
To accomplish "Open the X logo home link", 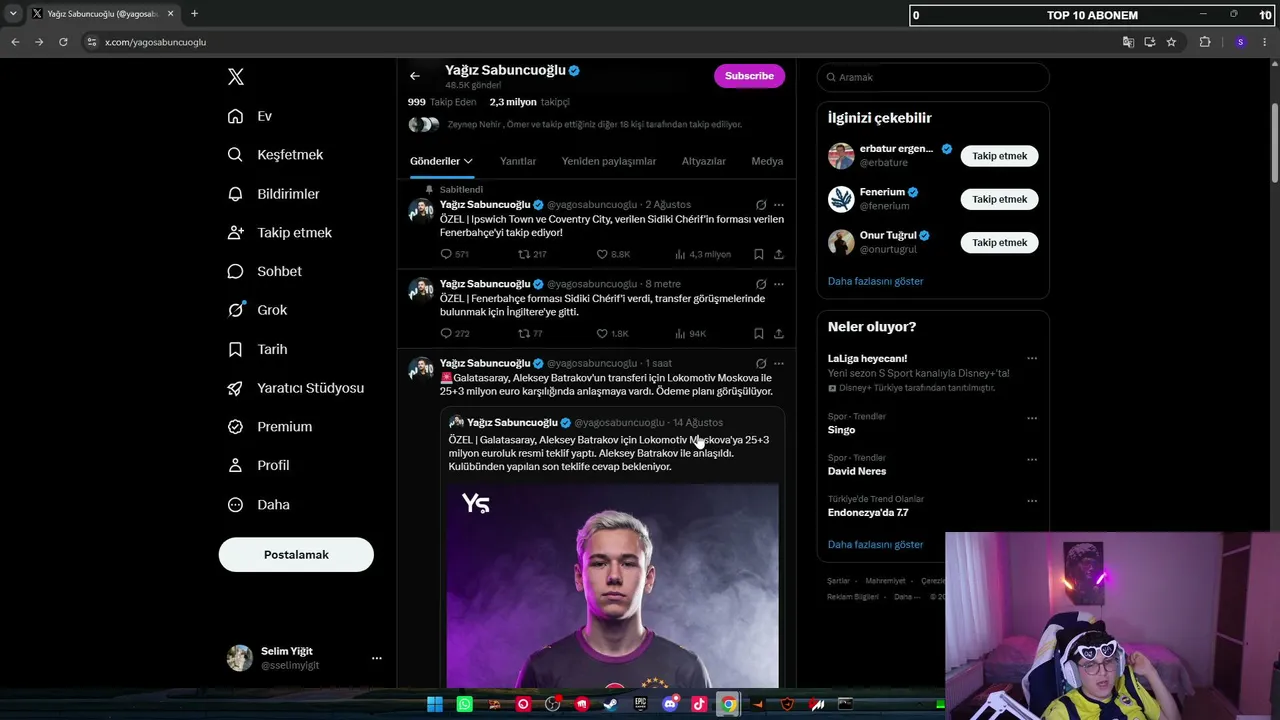I will point(236,77).
